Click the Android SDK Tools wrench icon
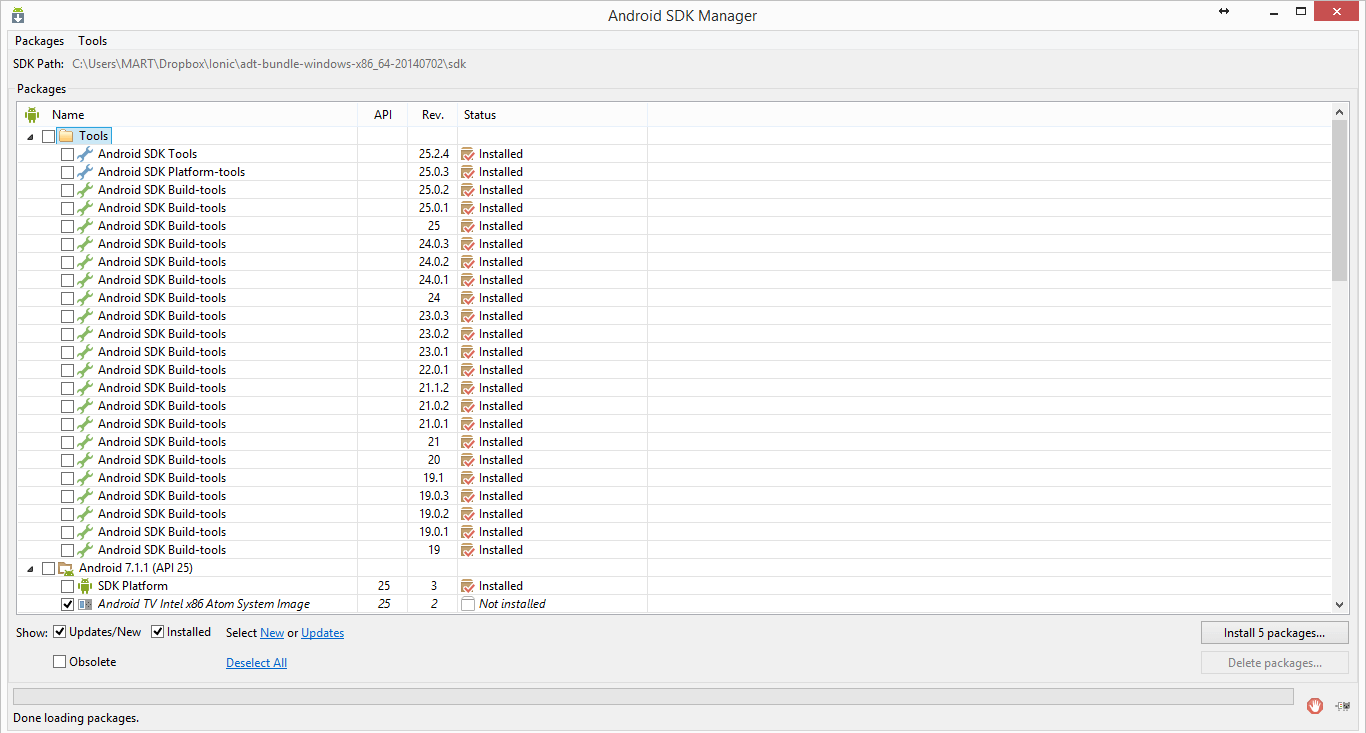Image resolution: width=1366 pixels, height=733 pixels. [x=85, y=154]
